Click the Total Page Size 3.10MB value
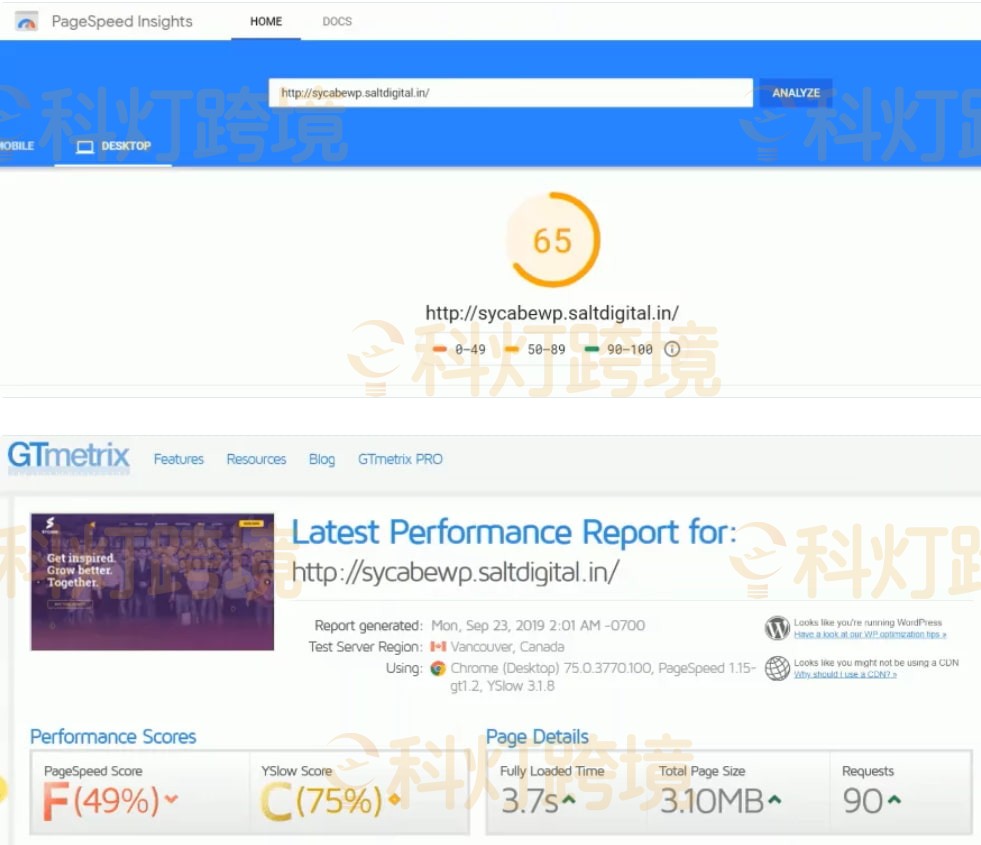Image resolution: width=981 pixels, height=845 pixels. tap(712, 801)
